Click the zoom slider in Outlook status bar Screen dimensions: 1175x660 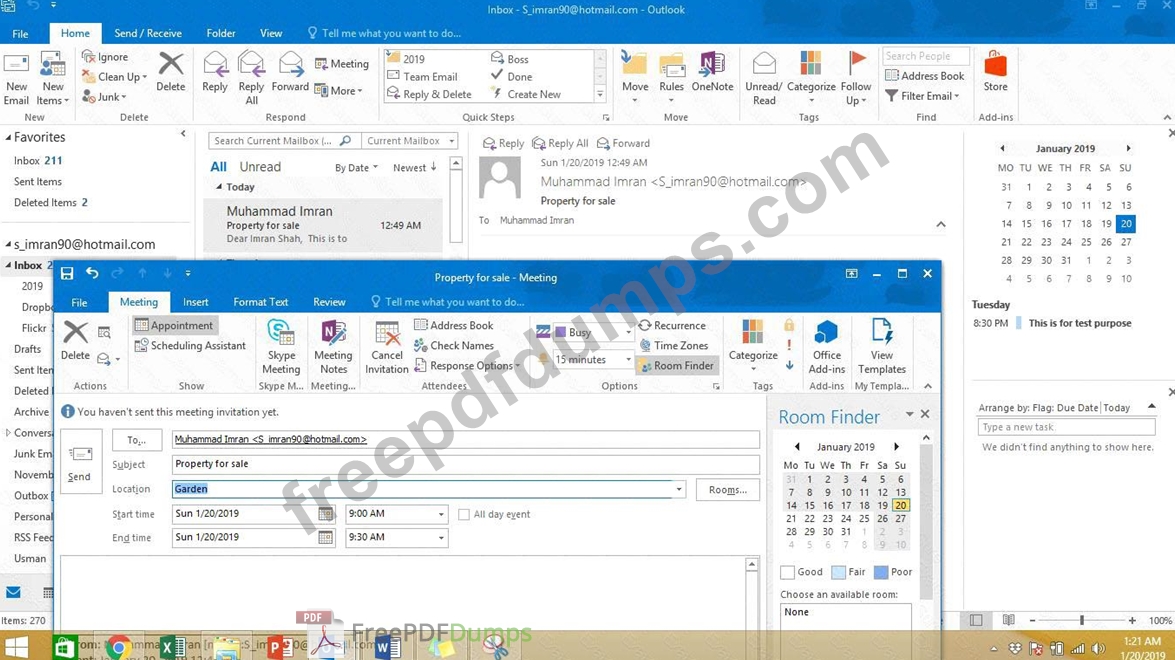1081,620
